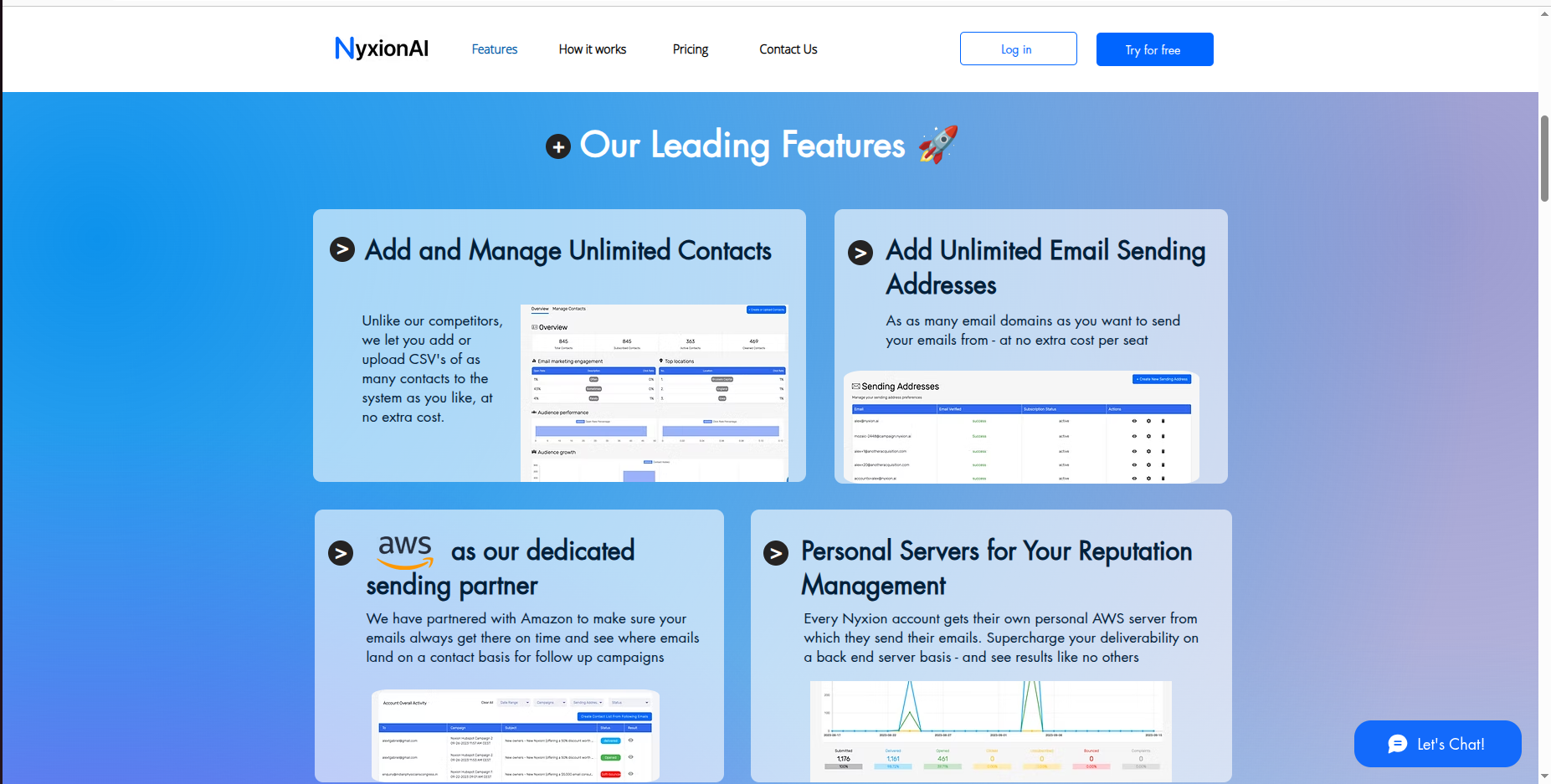Image resolution: width=1551 pixels, height=784 pixels.
Task: Click the heading 'Add and Manage Unlimited Contacts'
Action: pyautogui.click(x=568, y=250)
